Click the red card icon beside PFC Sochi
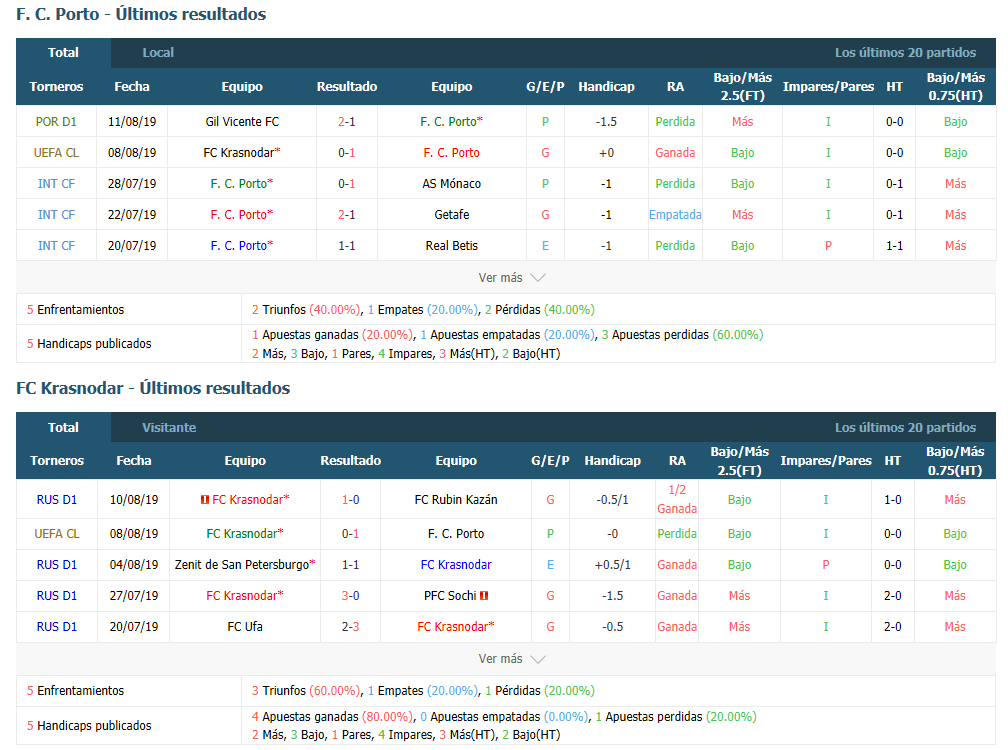Viewport: 1008px width, 750px height. (x=484, y=596)
